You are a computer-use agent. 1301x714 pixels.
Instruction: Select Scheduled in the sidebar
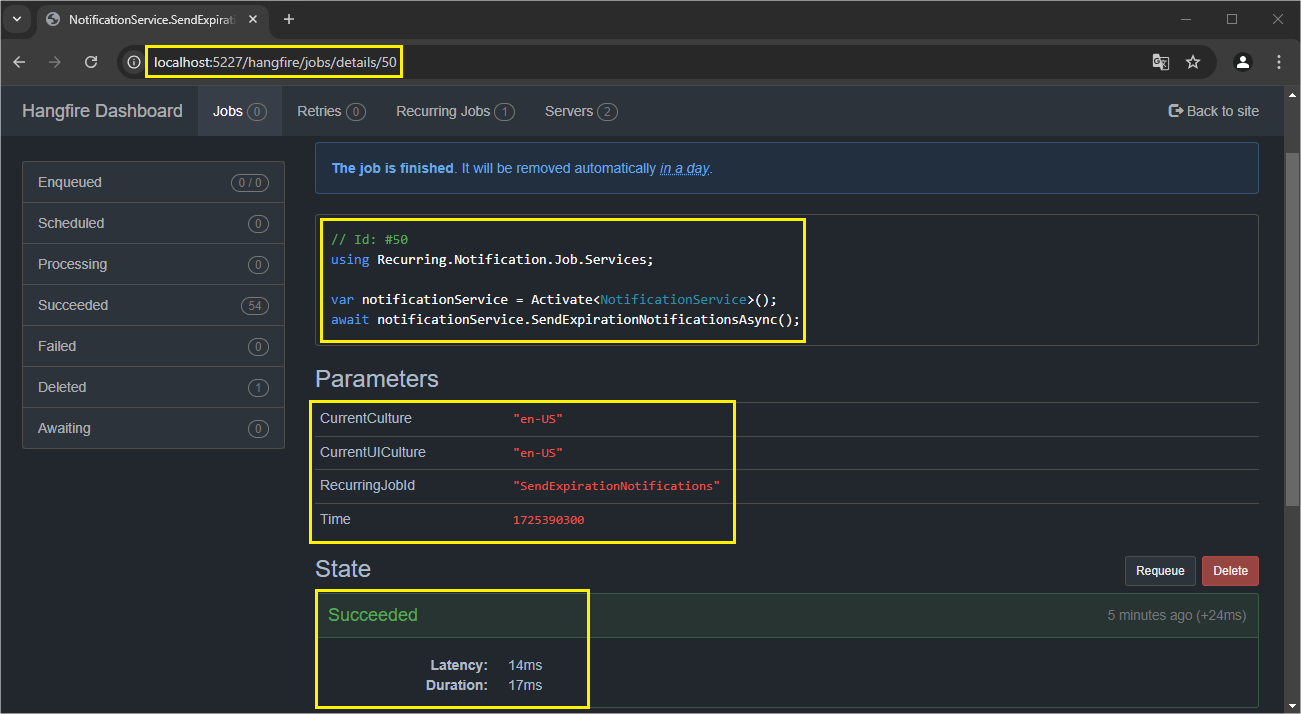[153, 223]
